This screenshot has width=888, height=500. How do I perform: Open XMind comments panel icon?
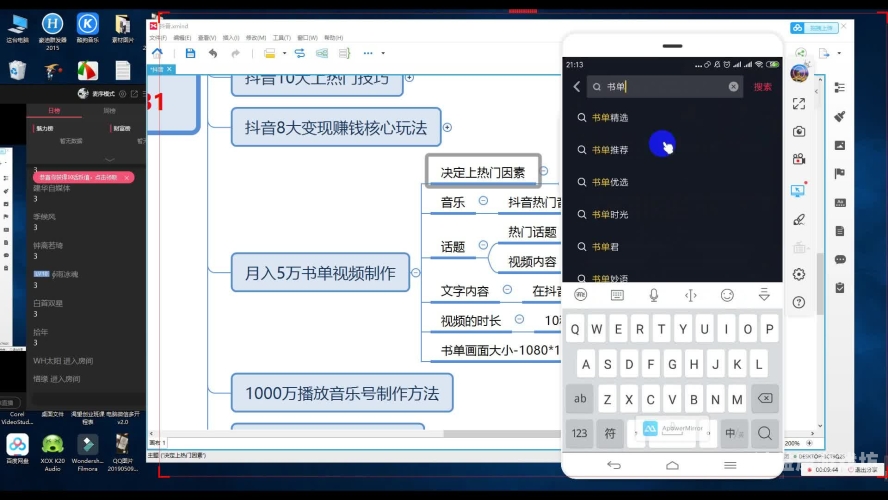tap(840, 259)
